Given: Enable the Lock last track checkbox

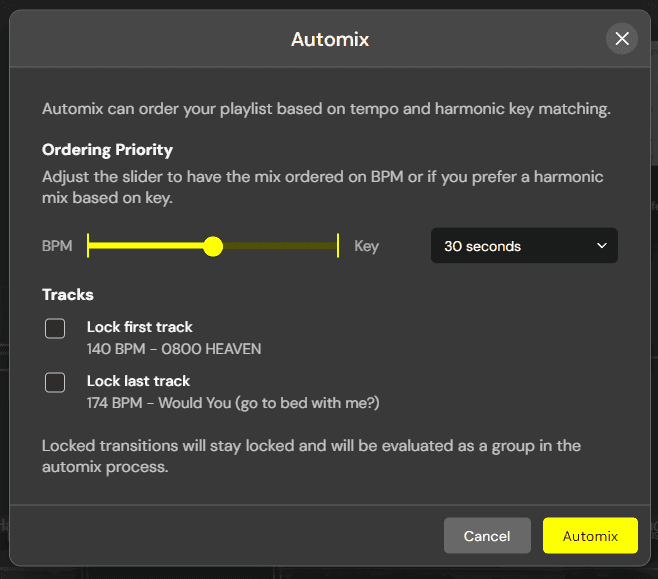Looking at the screenshot, I should (55, 382).
